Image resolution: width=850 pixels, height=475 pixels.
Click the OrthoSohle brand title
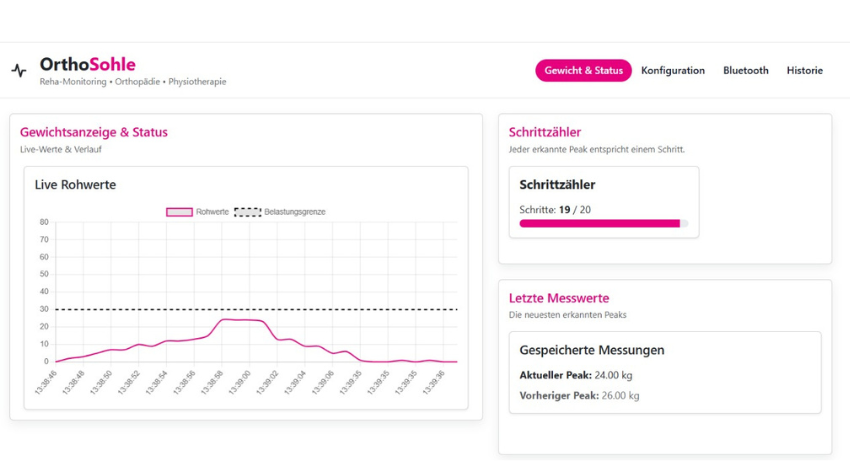tap(87, 65)
